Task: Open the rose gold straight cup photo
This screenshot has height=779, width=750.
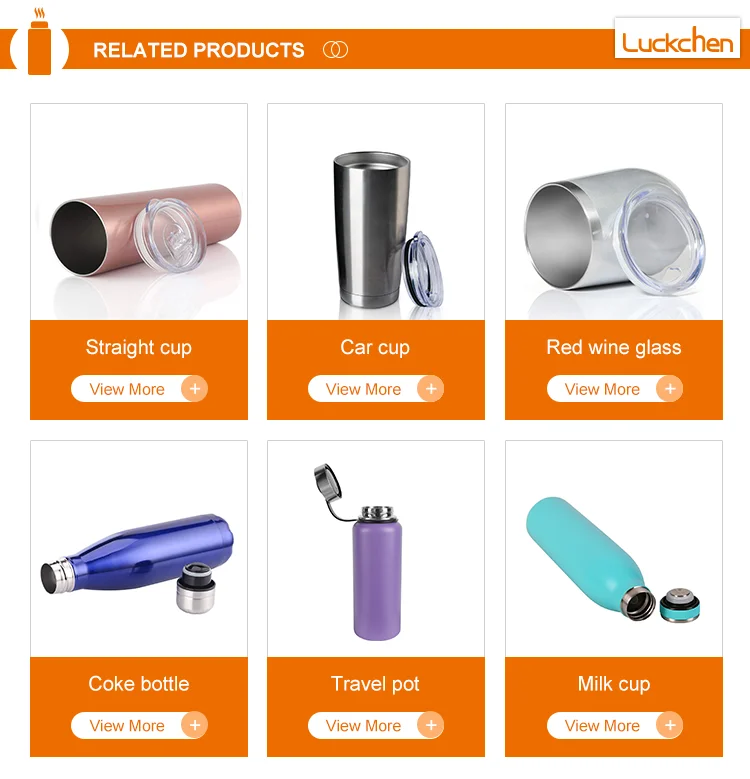Action: (139, 212)
